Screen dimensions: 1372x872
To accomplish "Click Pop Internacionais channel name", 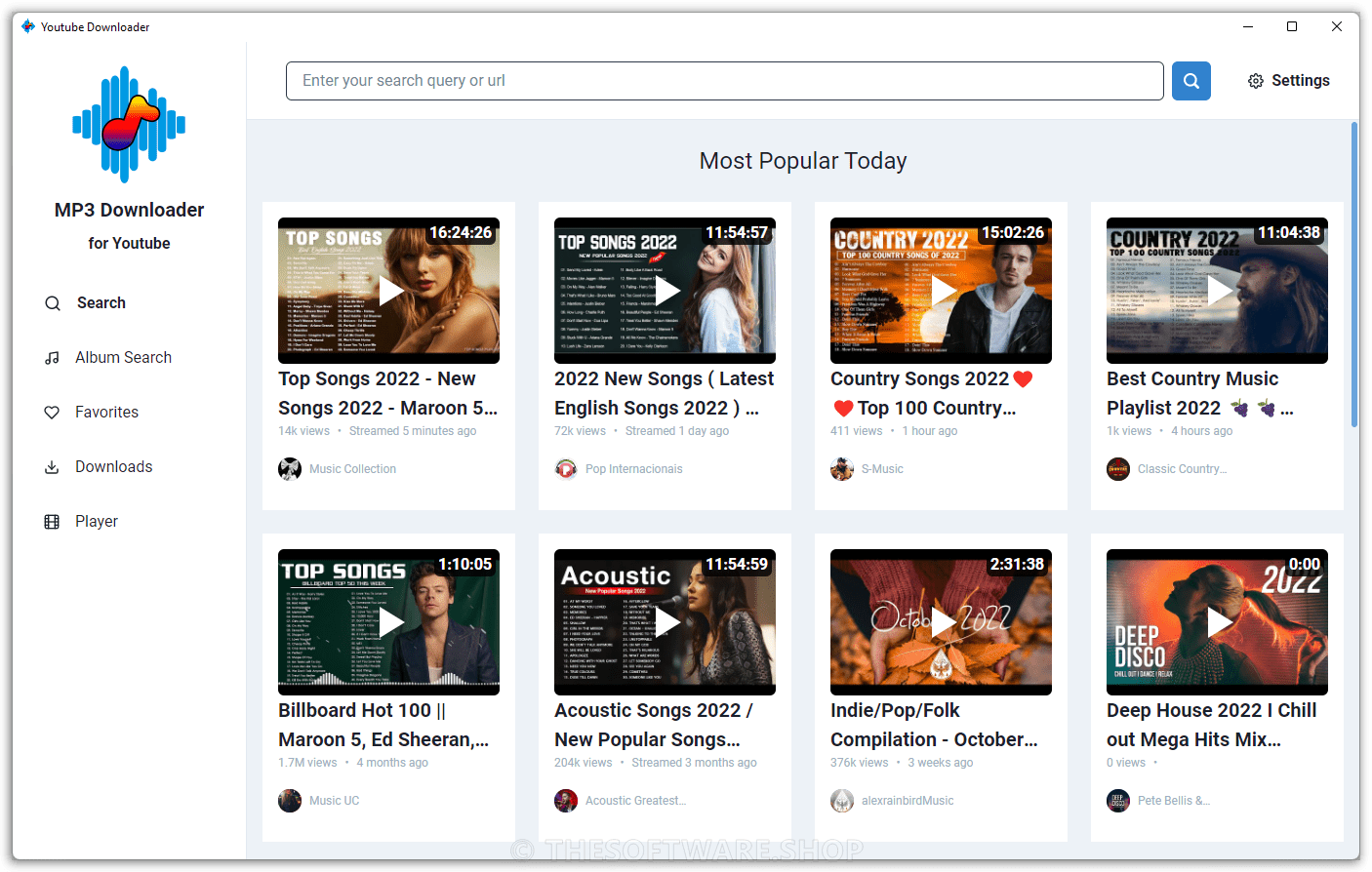I will tap(633, 469).
